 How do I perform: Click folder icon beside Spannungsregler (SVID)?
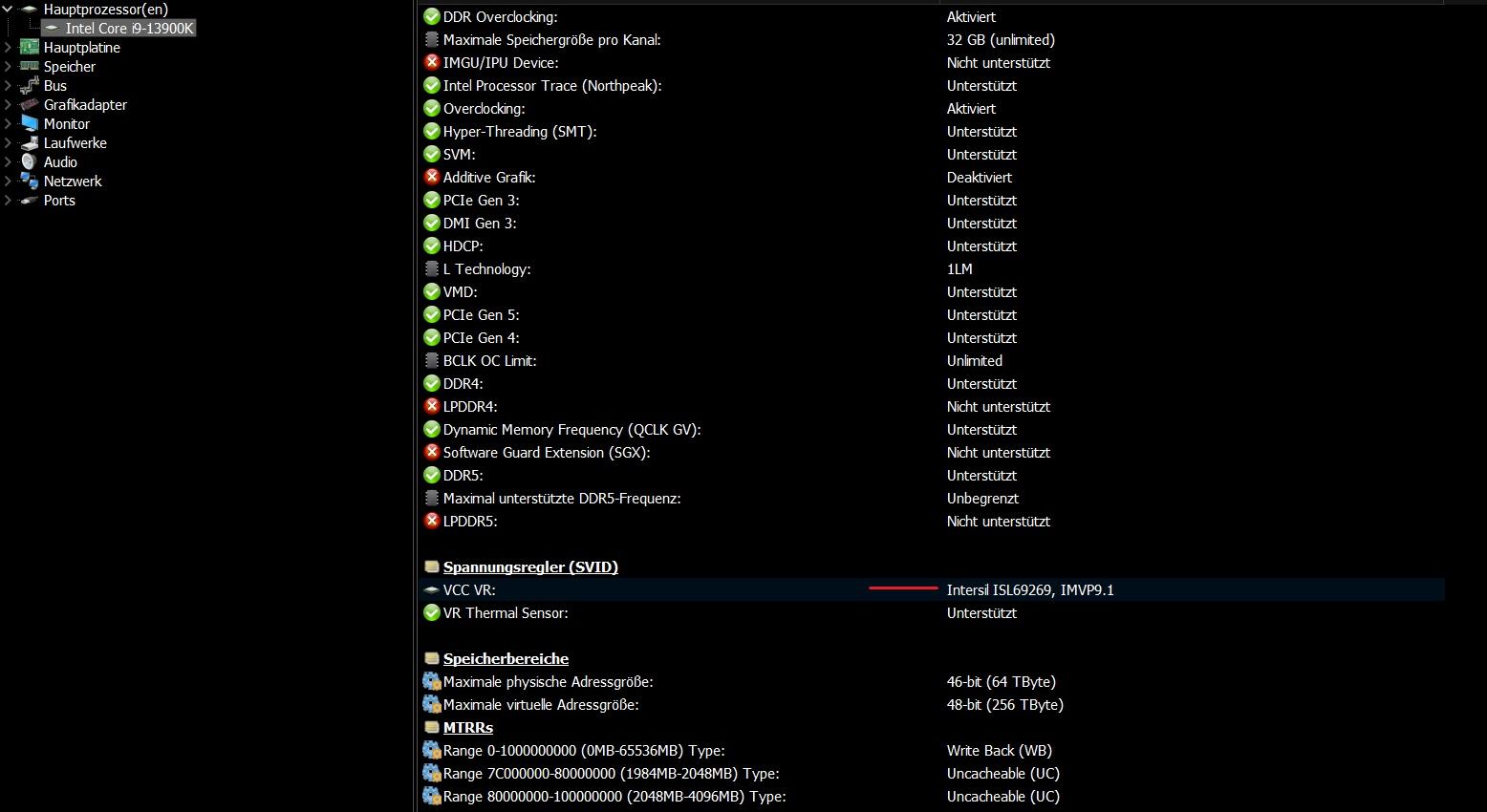click(x=432, y=567)
